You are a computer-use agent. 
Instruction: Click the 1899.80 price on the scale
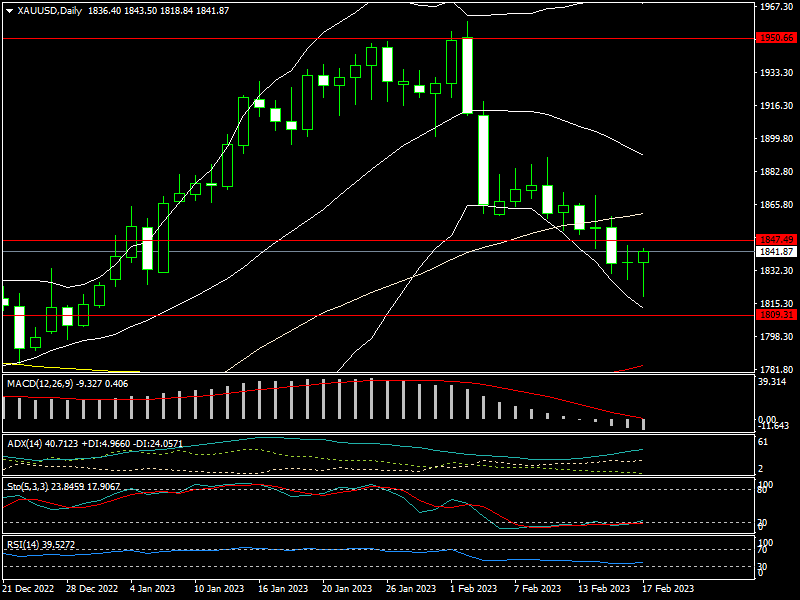pos(777,139)
